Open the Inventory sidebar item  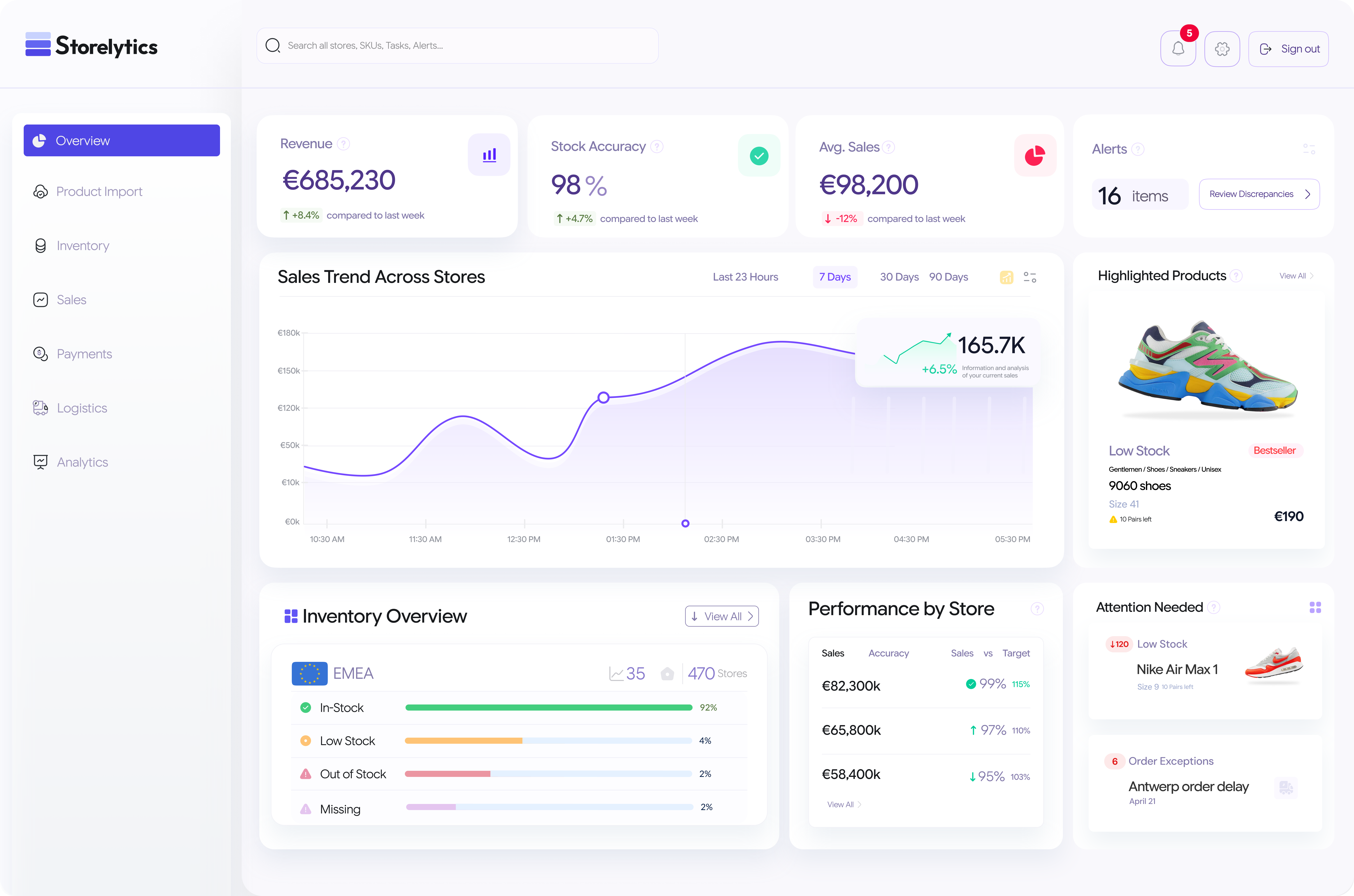83,246
